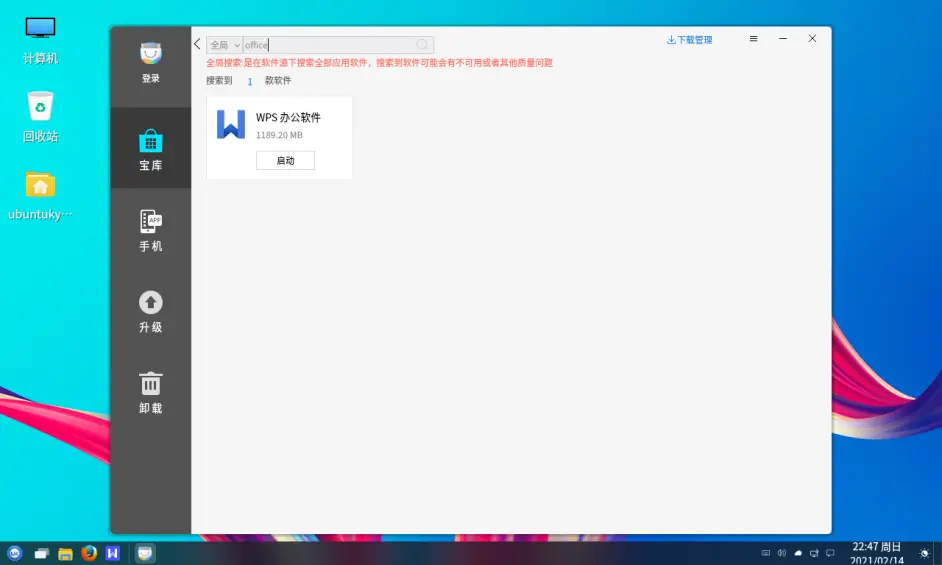This screenshot has height=565, width=942.
Task: Open the 登录 login avatar in sidebar
Action: pyautogui.click(x=151, y=61)
